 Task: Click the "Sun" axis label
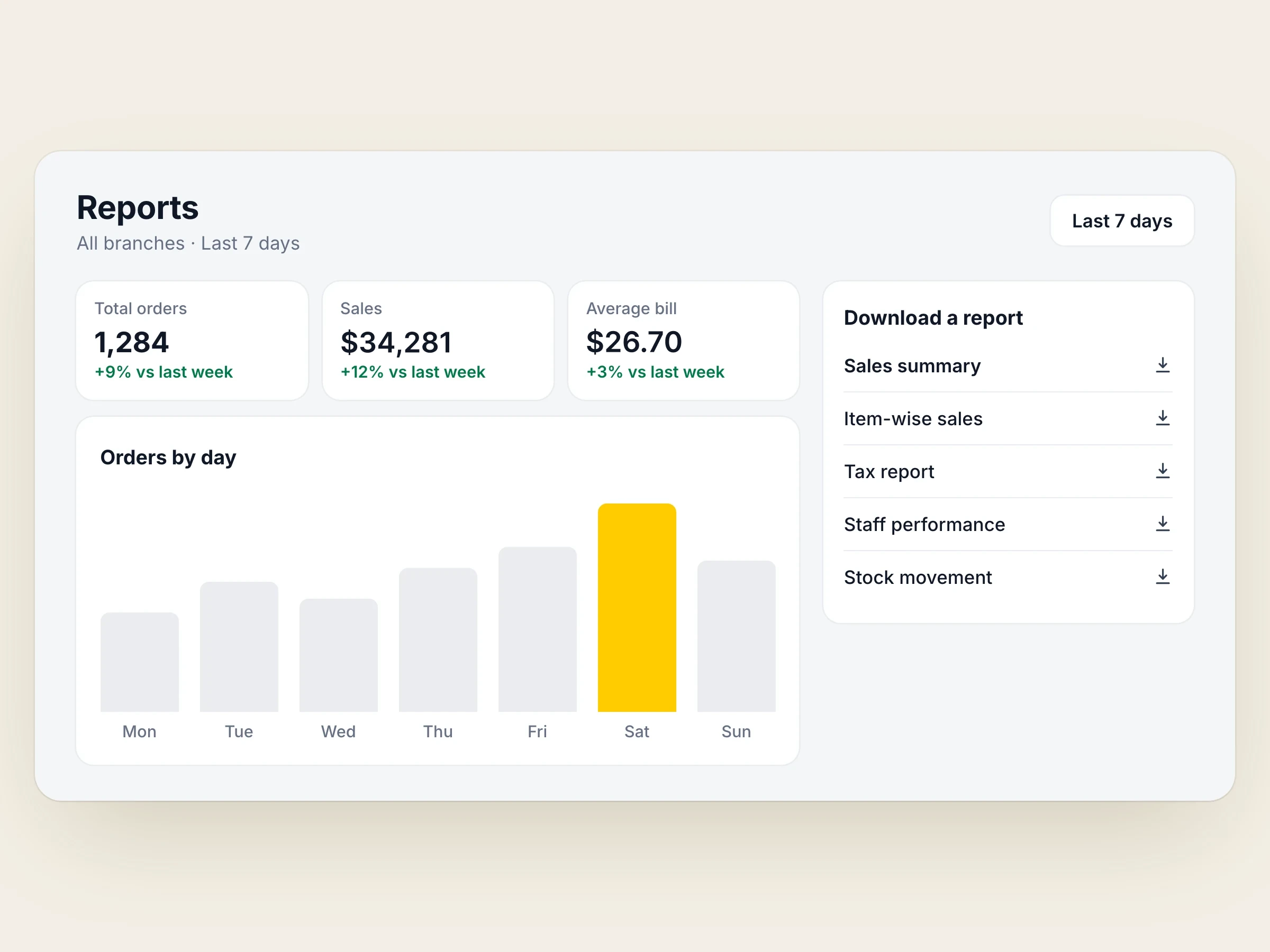coord(736,731)
